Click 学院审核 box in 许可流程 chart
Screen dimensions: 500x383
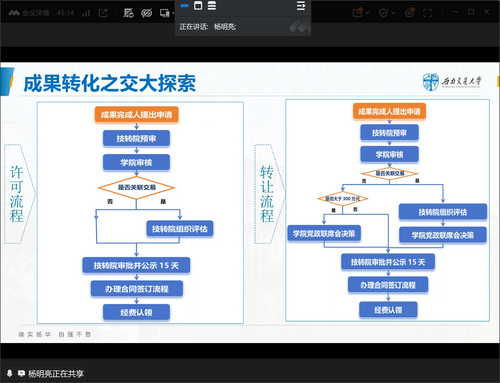[136, 162]
